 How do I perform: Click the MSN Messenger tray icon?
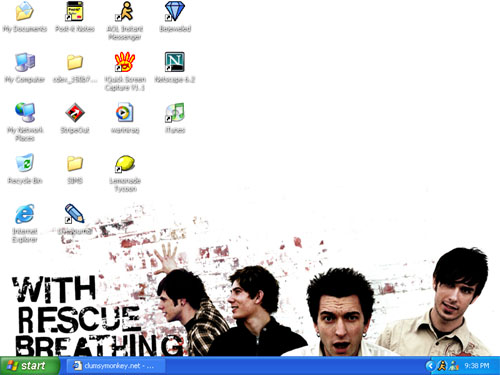[453, 366]
